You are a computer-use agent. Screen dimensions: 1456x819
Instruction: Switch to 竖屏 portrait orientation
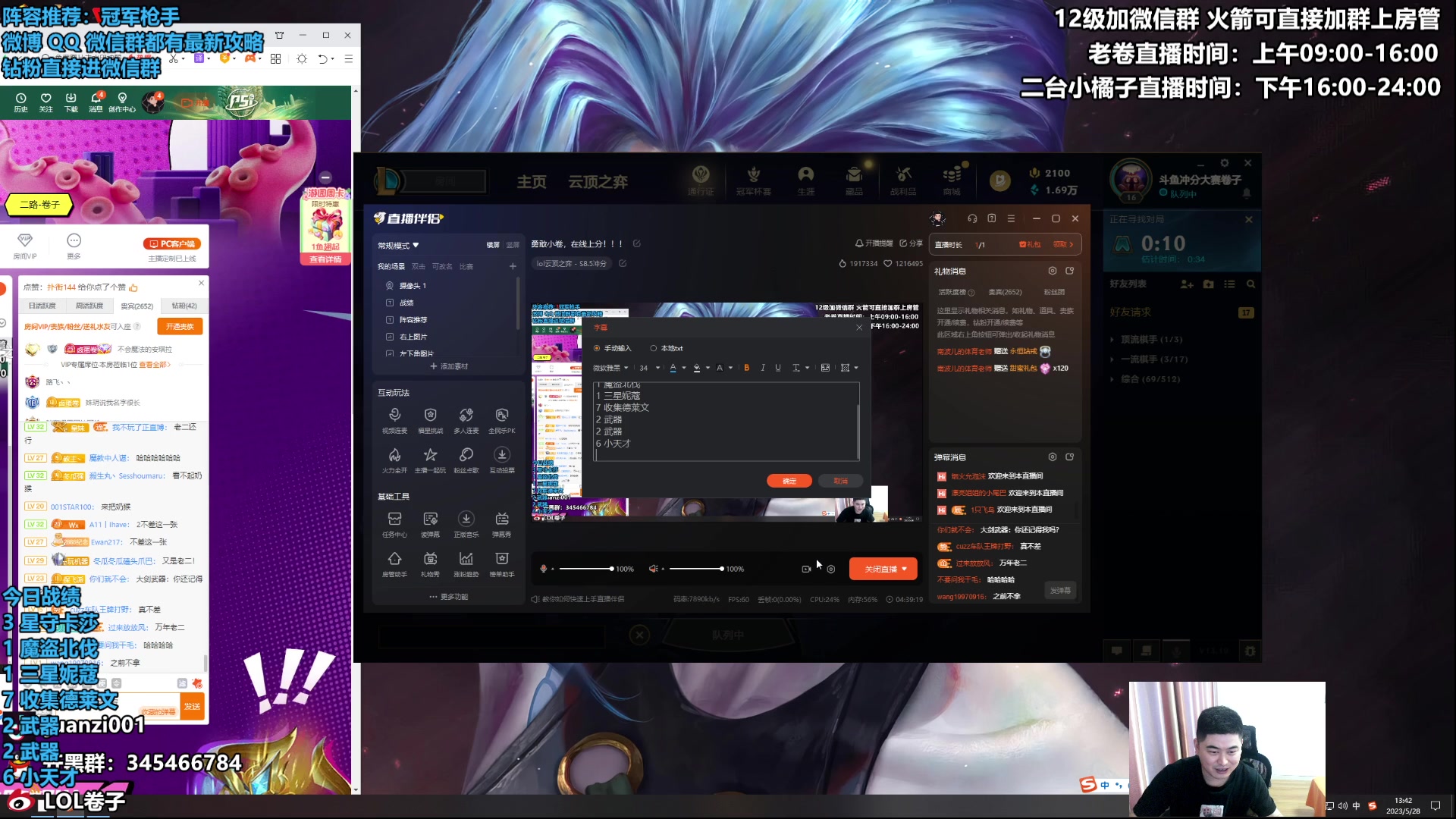pyautogui.click(x=513, y=245)
